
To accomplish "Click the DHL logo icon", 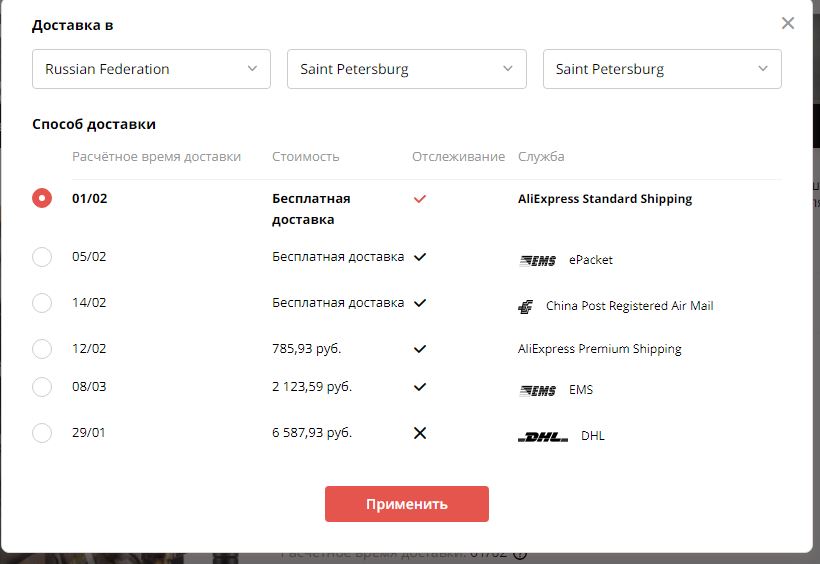I will pos(543,437).
